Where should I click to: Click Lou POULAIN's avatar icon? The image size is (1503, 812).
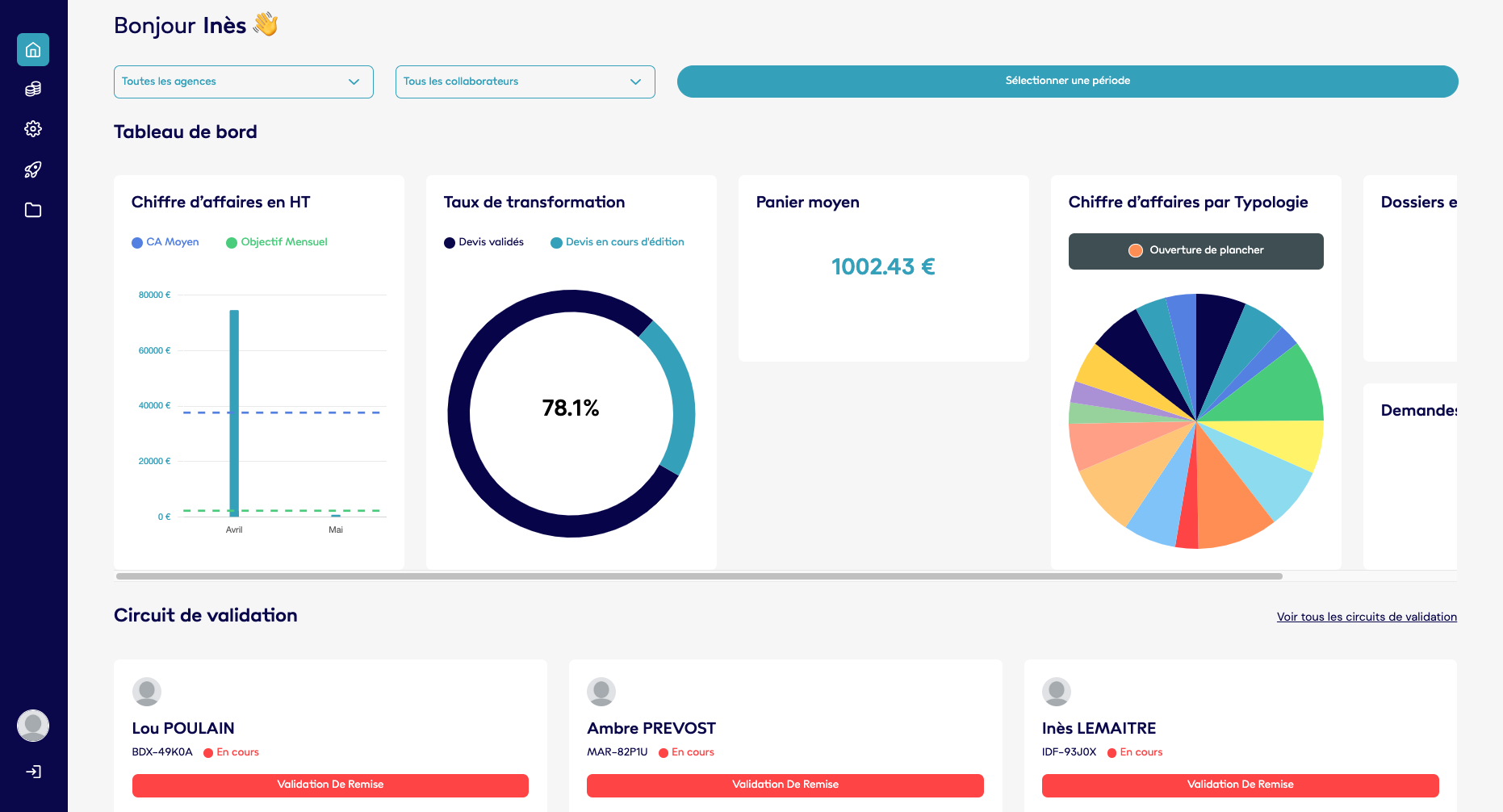point(147,692)
